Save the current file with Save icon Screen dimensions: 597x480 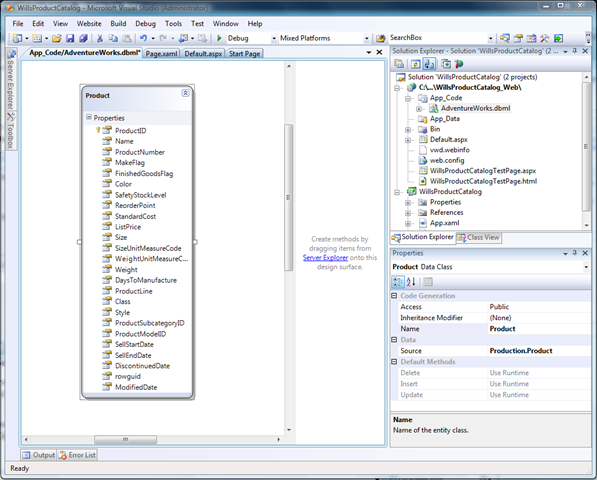(70, 38)
